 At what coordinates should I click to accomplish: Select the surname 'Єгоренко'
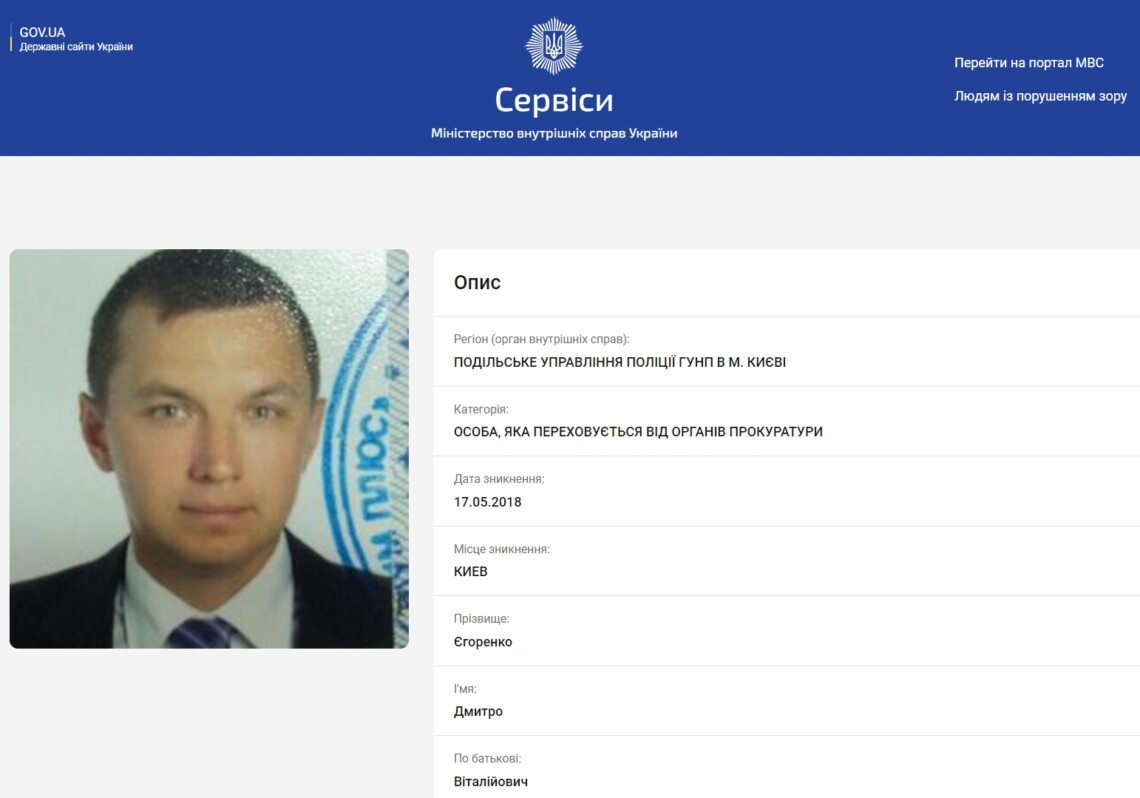[483, 642]
